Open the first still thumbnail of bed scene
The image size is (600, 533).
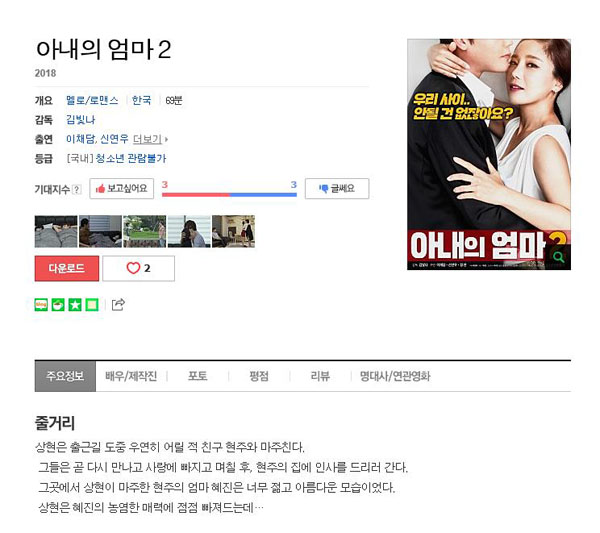[56, 231]
